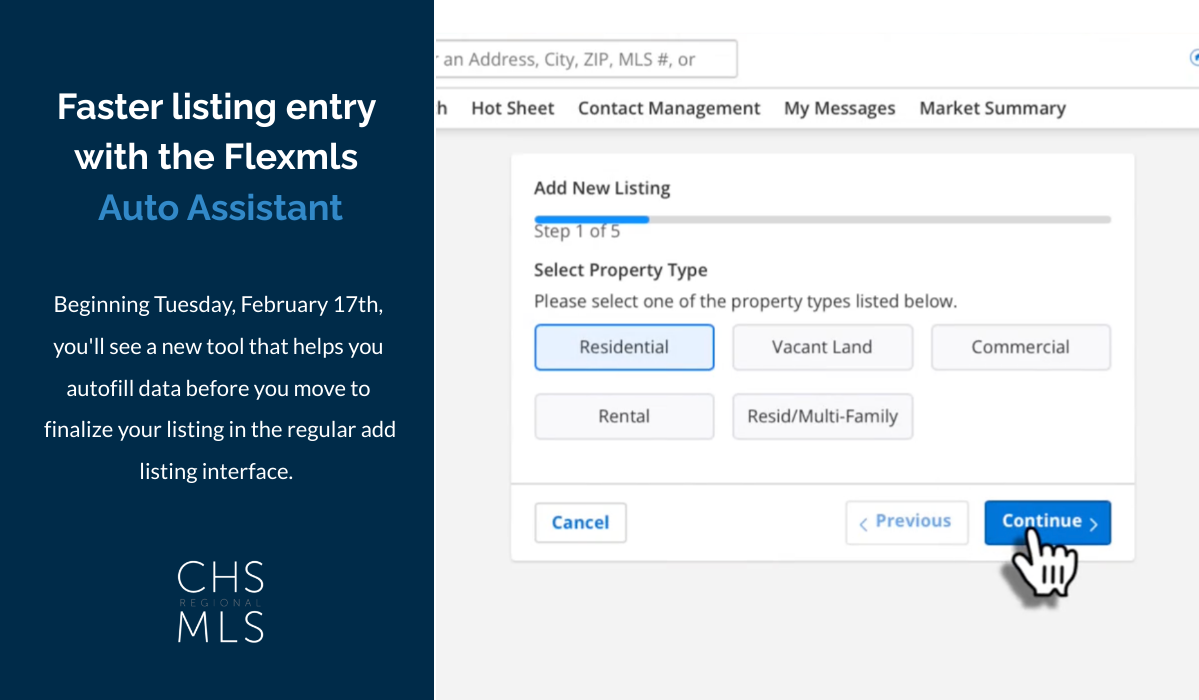Choose the Vacant Land property type
The image size is (1199, 700).
[x=822, y=347]
